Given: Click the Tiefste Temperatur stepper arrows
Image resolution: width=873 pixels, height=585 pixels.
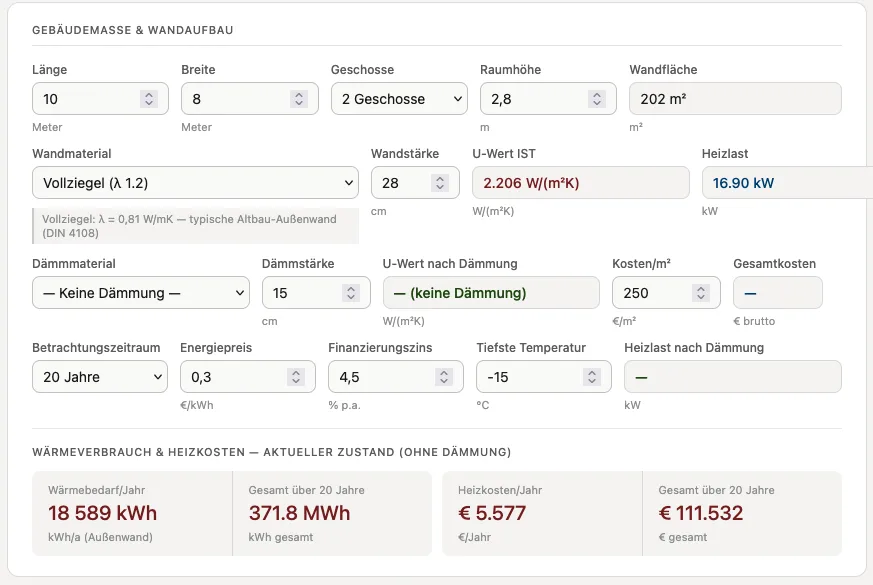Looking at the screenshot, I should tap(591, 377).
